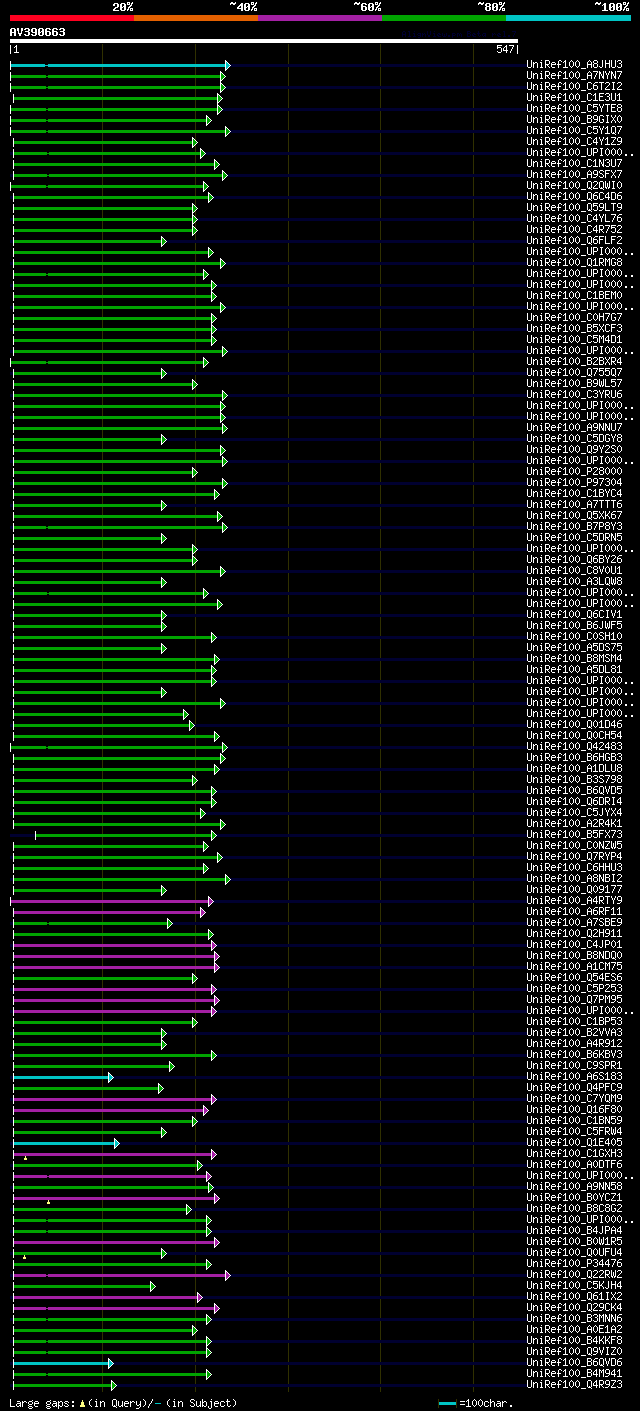The height and width of the screenshot is (1411, 640).
Task: Select the UniRef100_Q61IX2 label
Action: tap(575, 1296)
